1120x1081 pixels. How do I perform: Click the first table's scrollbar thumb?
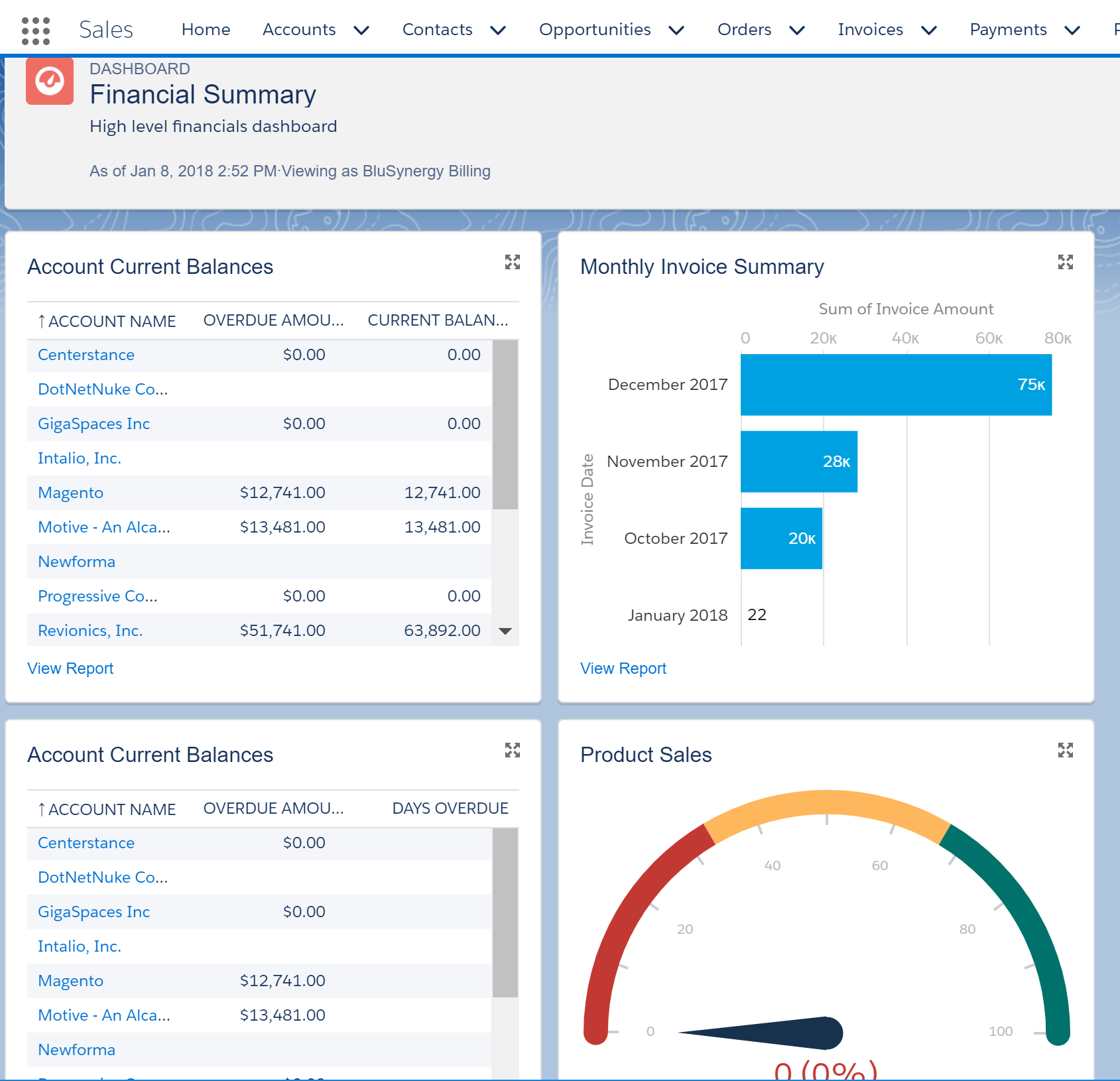[x=505, y=424]
